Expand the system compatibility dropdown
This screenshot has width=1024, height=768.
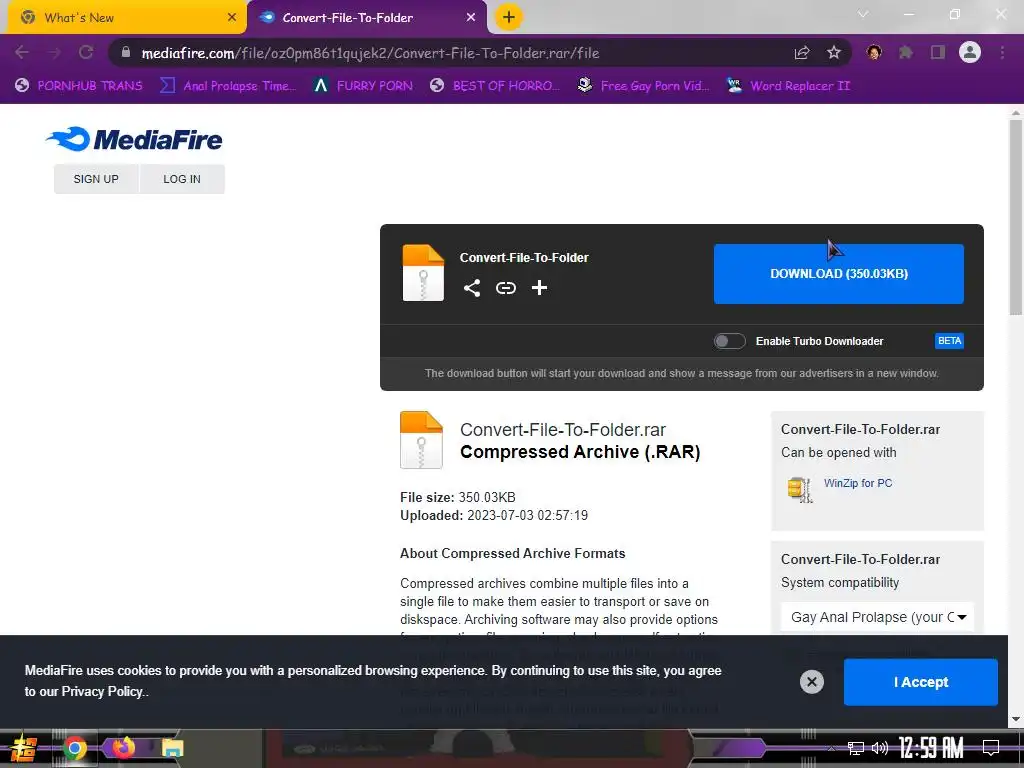pyautogui.click(x=877, y=617)
